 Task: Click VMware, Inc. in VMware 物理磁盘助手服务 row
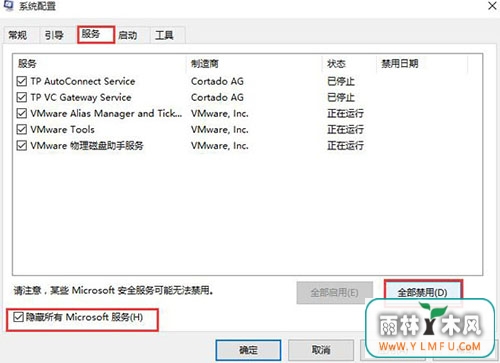pyautogui.click(x=220, y=146)
